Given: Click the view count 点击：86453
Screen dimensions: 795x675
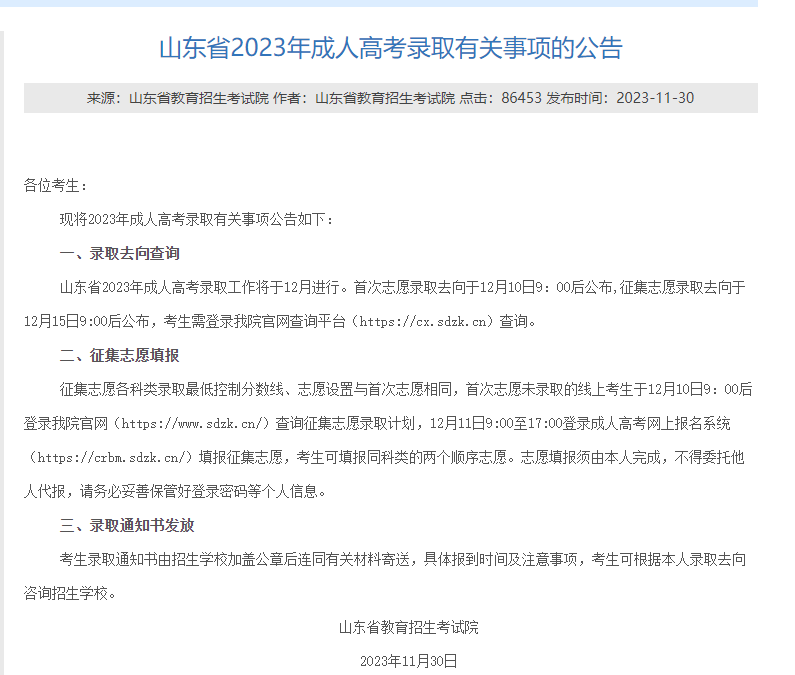Looking at the screenshot, I should [500, 98].
